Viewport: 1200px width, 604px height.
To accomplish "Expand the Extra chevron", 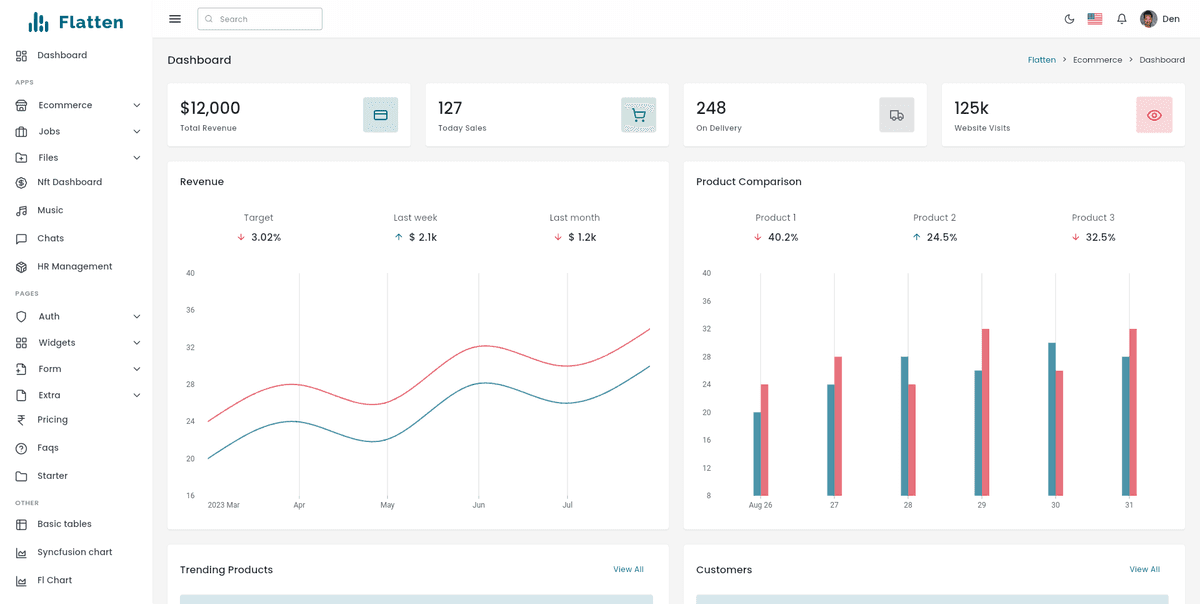I will (137, 395).
